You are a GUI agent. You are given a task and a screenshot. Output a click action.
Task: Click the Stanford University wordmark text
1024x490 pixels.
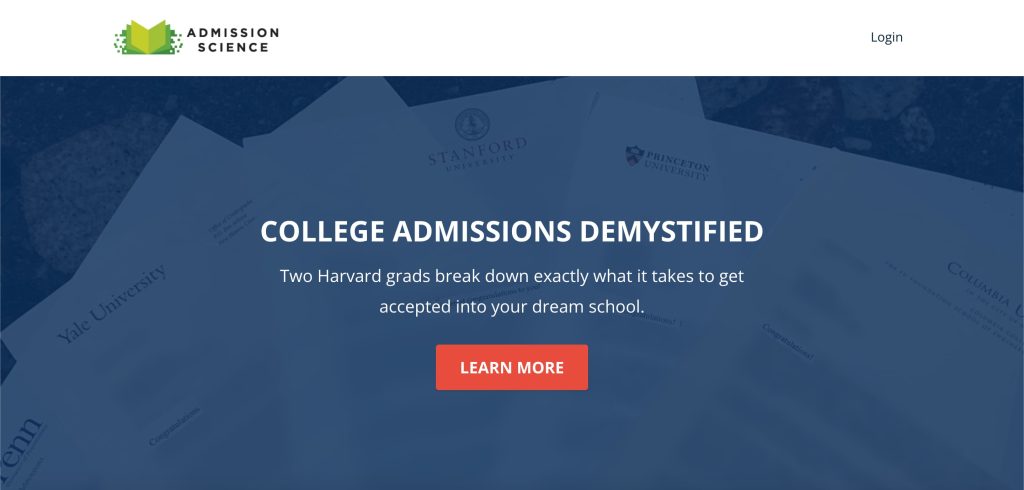coord(477,154)
